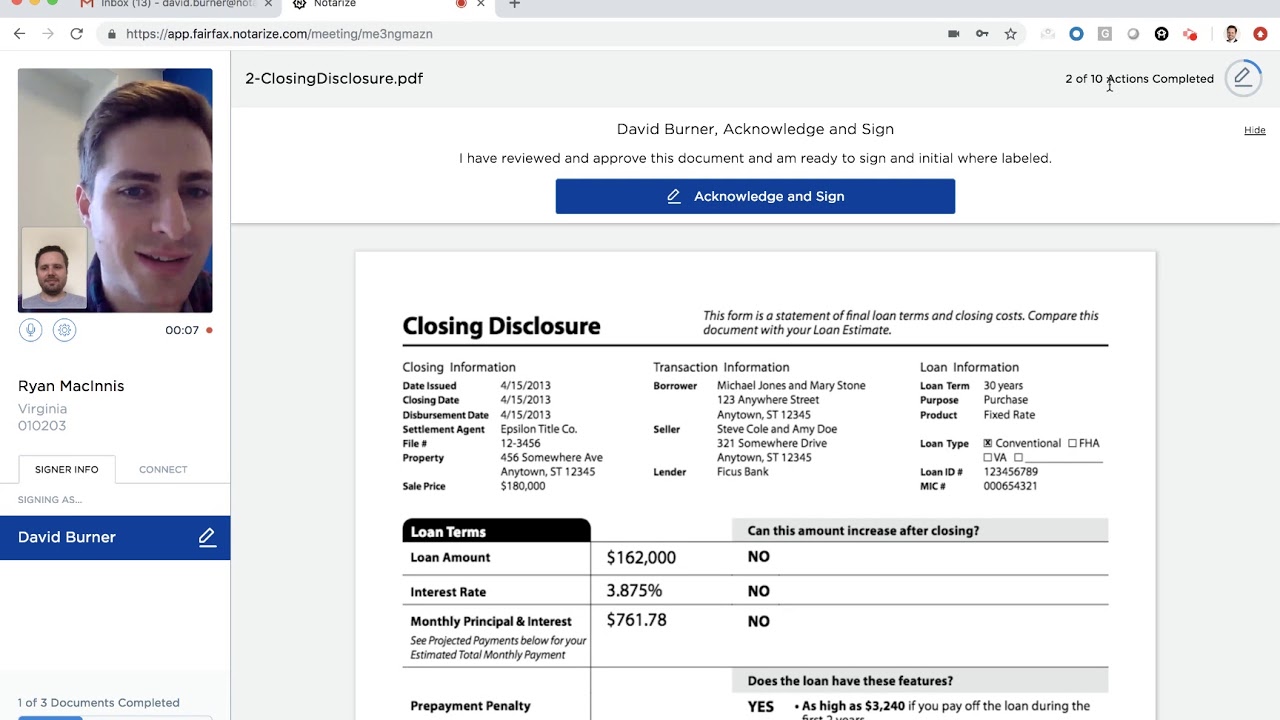
Task: Click the black circular extension icon
Action: pos(1161,34)
